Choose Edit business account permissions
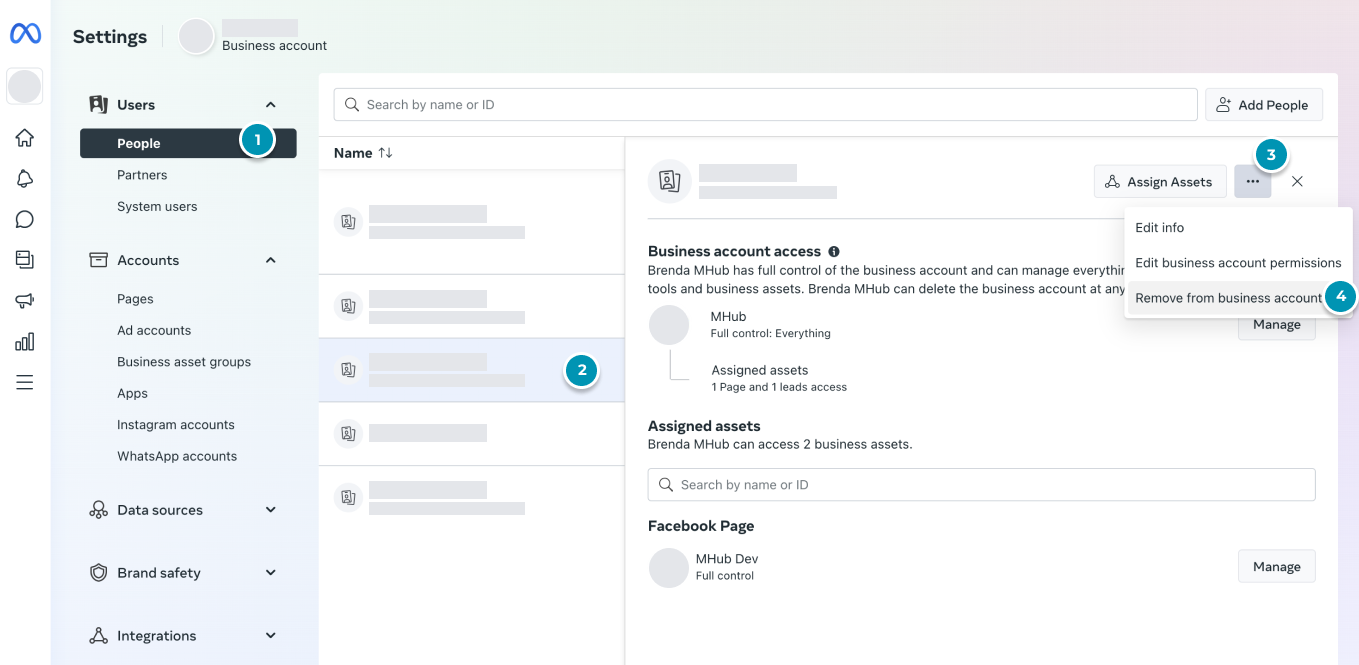Screen dimensions: 1359x665 tap(1238, 263)
